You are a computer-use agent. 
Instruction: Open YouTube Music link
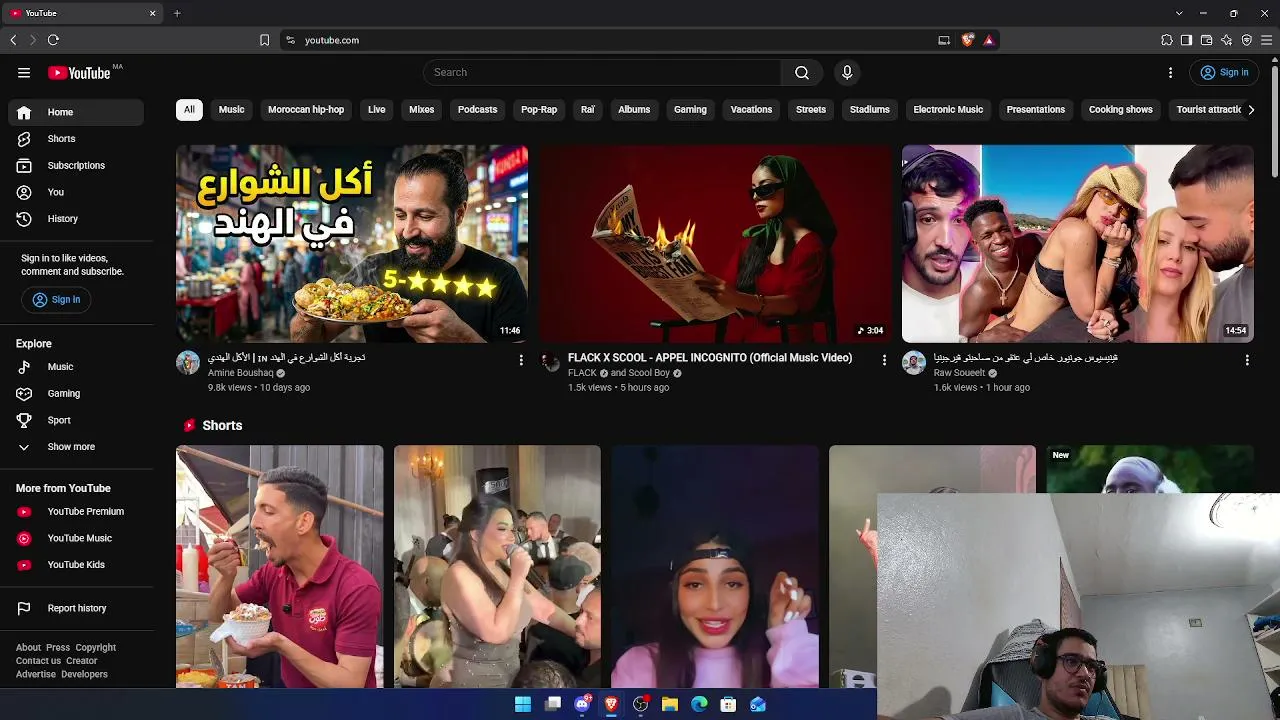pyautogui.click(x=76, y=538)
